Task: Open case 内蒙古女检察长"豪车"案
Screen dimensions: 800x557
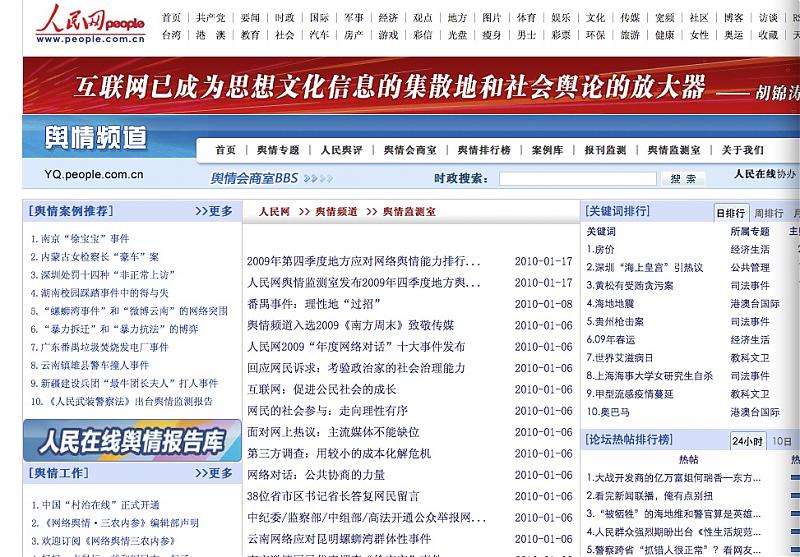Action: [94, 257]
